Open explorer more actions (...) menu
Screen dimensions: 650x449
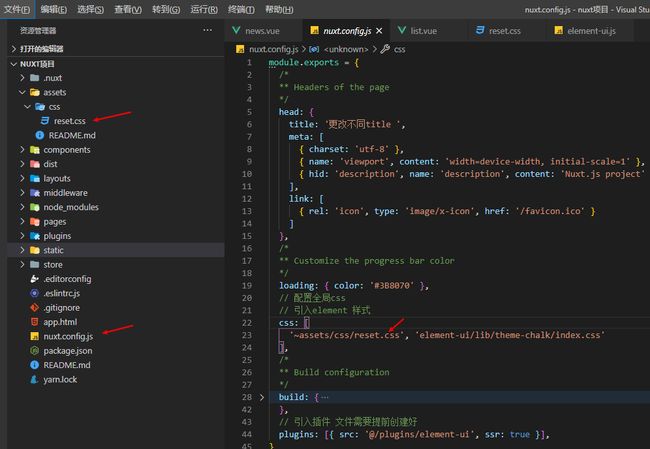point(207,30)
